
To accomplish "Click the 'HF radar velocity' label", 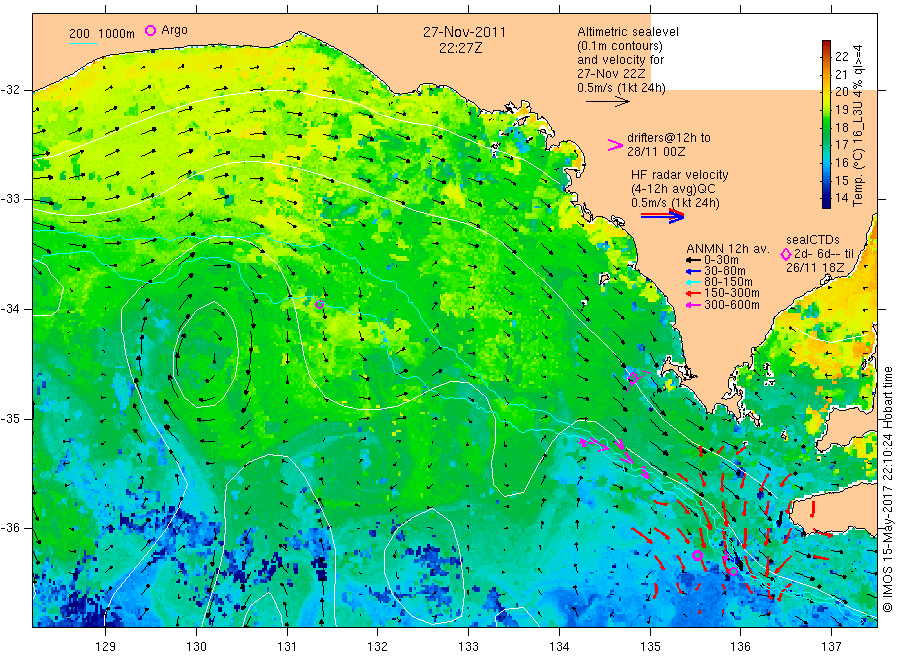I will pyautogui.click(x=680, y=174).
